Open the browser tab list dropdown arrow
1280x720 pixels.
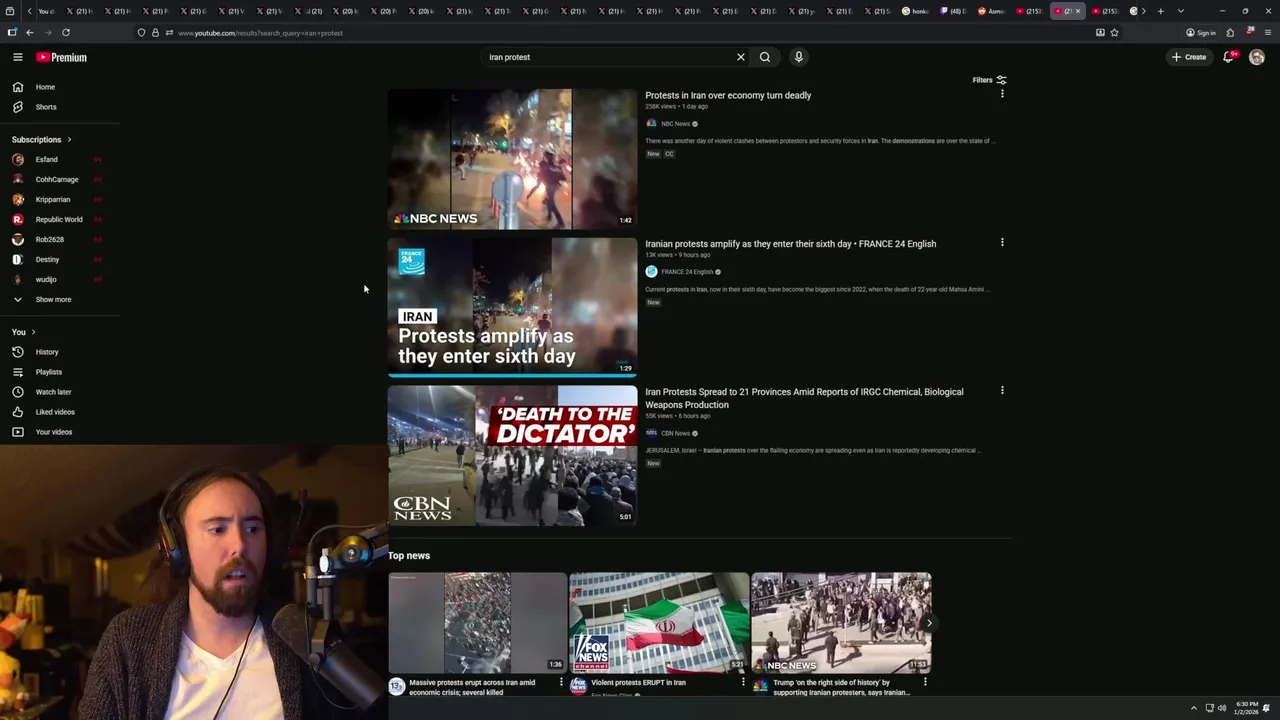pyautogui.click(x=1181, y=11)
